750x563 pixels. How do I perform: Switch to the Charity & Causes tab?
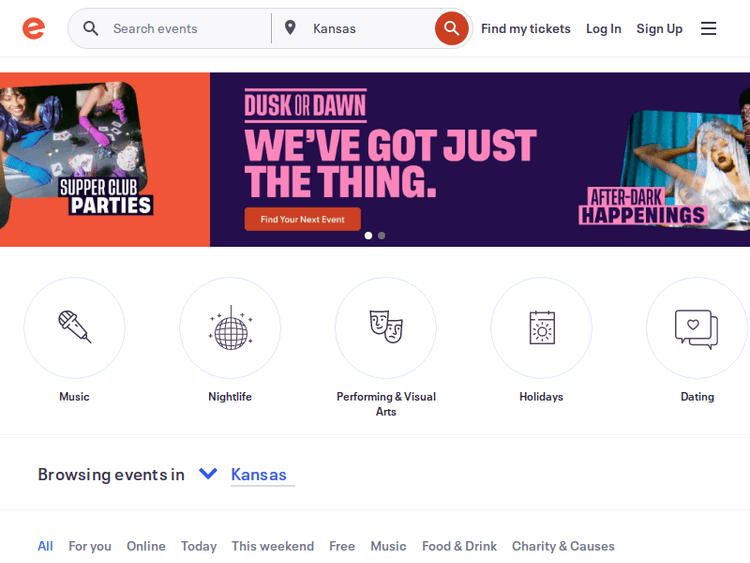(563, 546)
